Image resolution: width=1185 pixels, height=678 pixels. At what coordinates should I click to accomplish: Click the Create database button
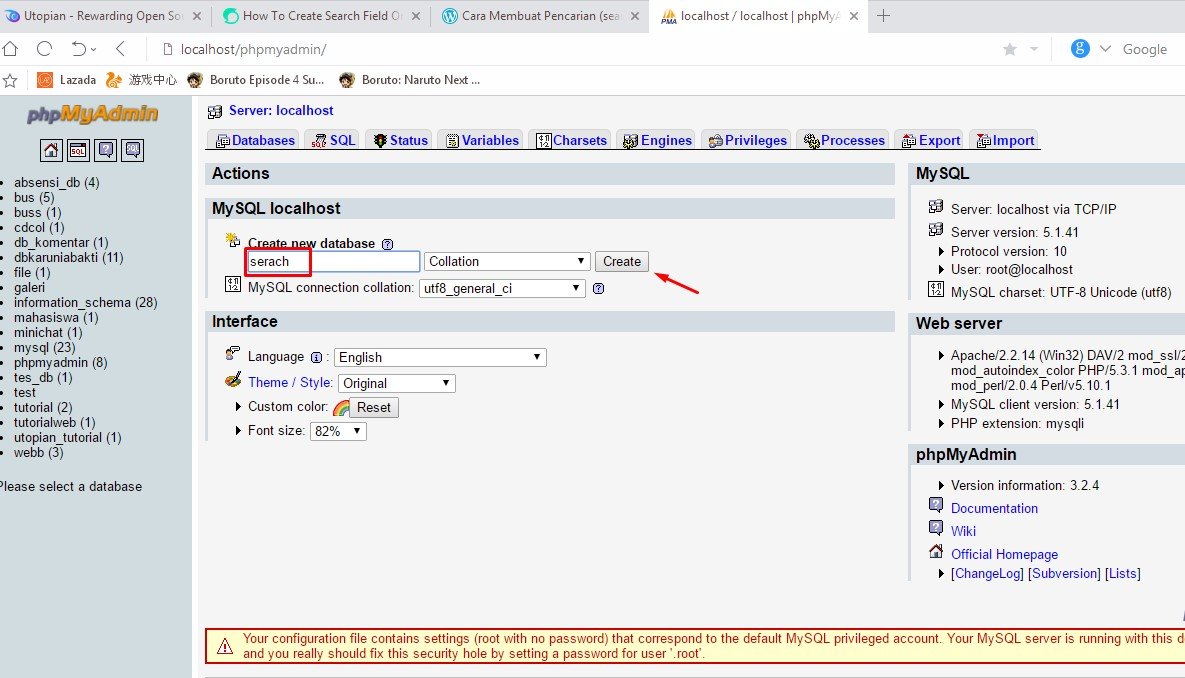pos(621,262)
